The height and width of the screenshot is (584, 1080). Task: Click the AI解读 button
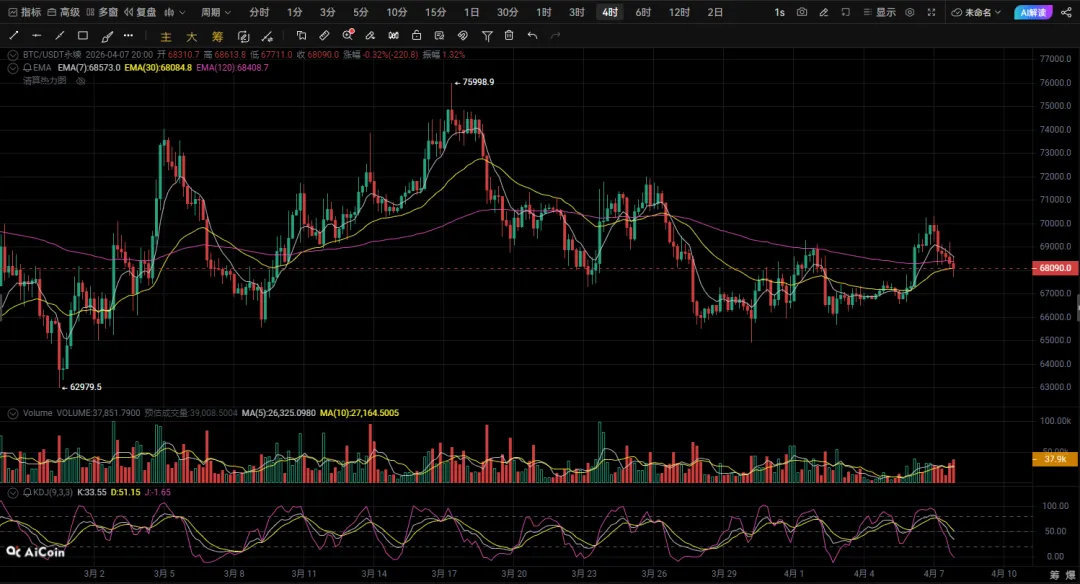(1033, 12)
